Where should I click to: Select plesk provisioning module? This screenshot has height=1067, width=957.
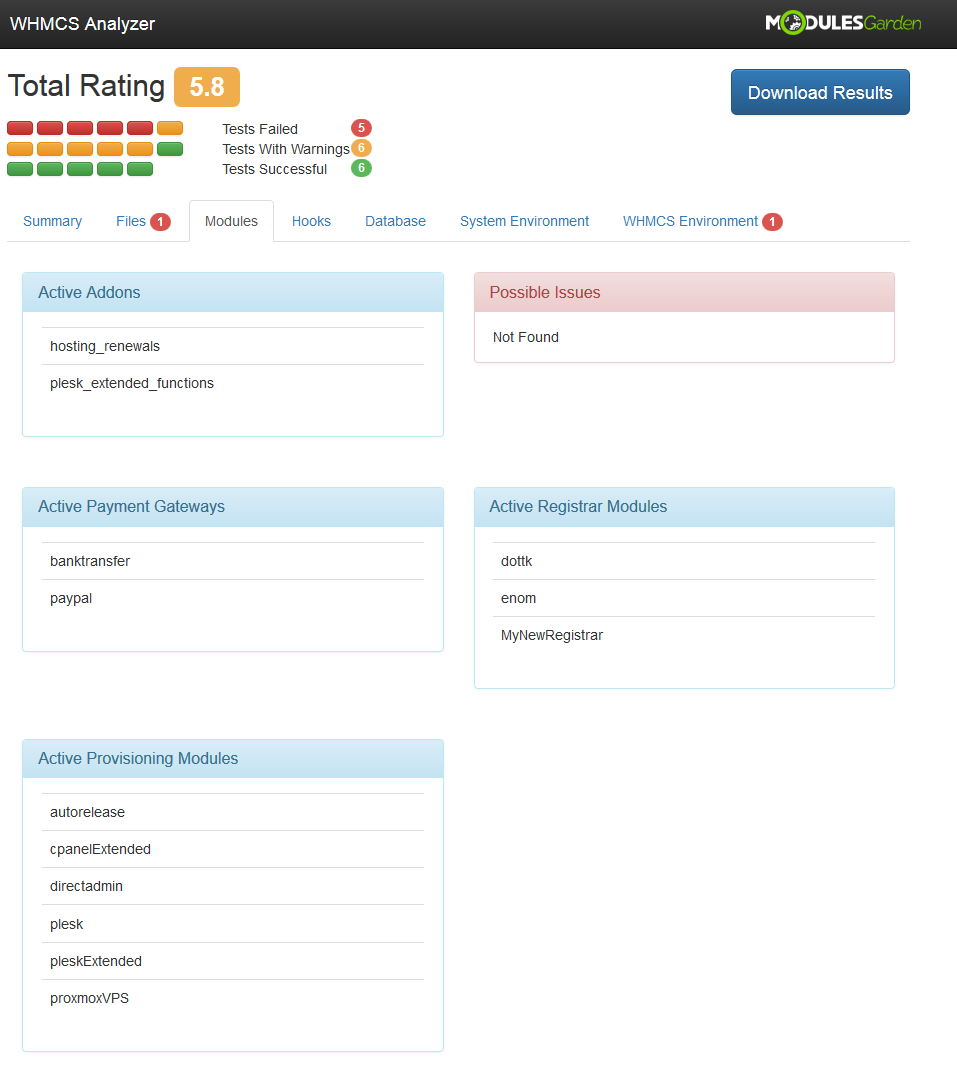[x=233, y=924]
